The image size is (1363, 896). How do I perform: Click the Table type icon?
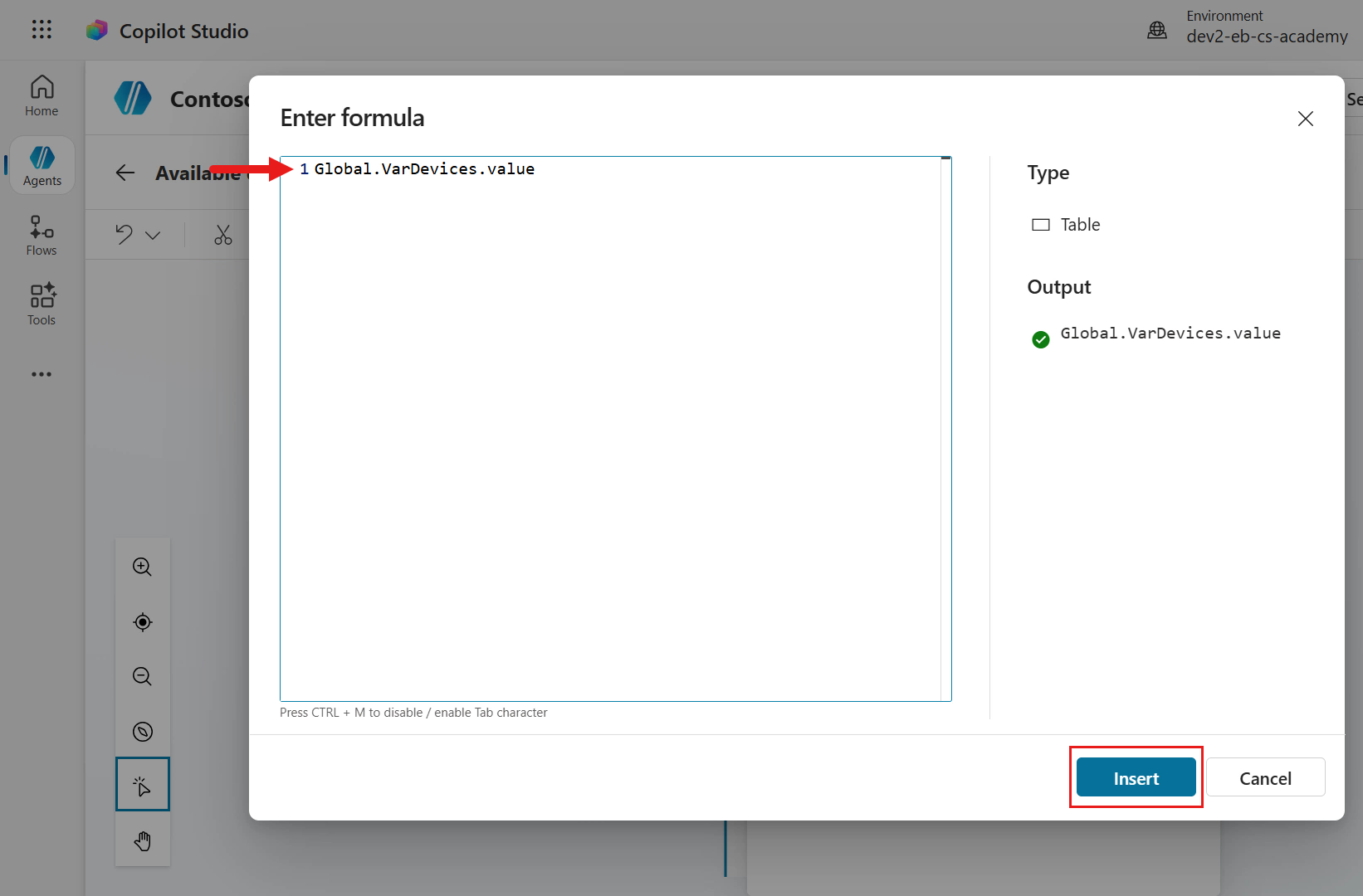tap(1040, 225)
